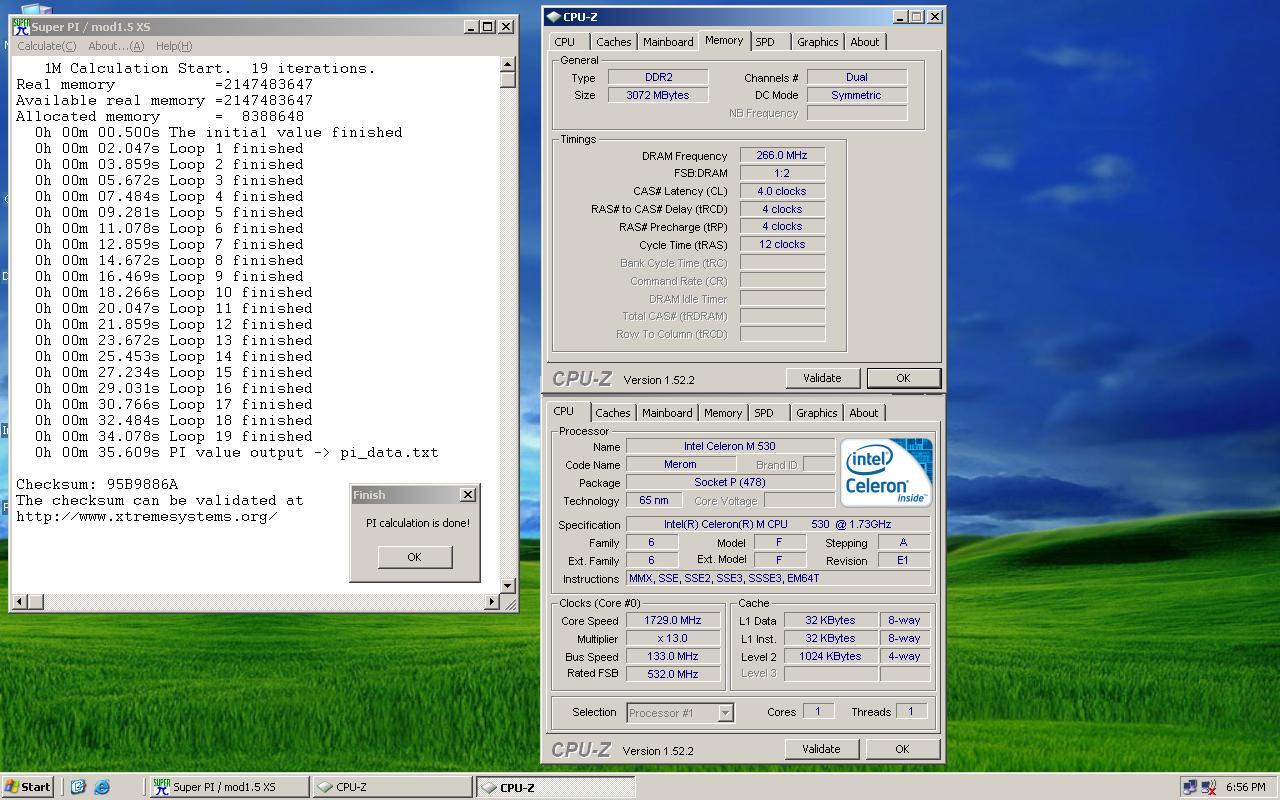Open the Calculate menu in Super PI
The width and height of the screenshot is (1280, 800).
46,46
